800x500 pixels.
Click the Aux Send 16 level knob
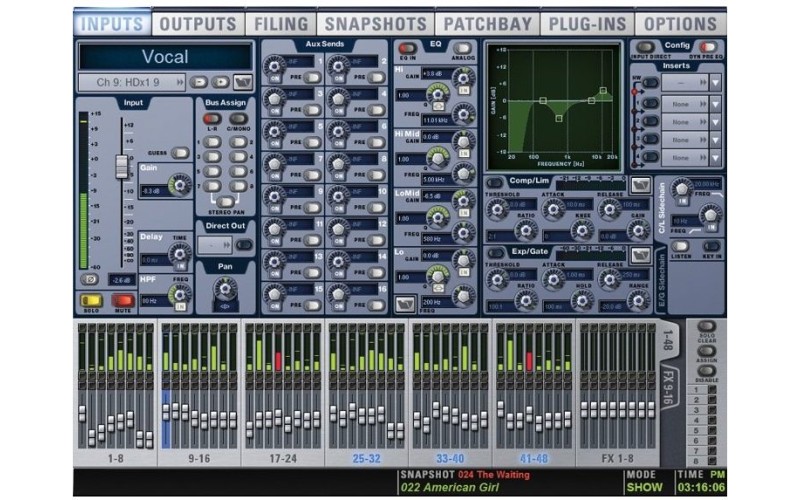coord(338,294)
